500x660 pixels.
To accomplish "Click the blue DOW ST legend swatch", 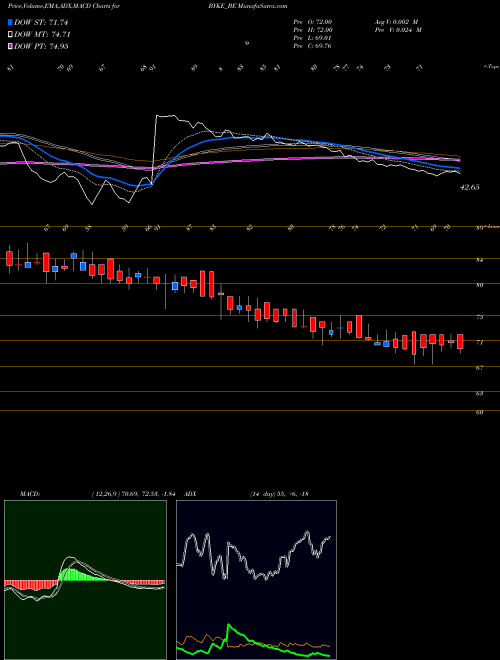I will pos(10,23).
